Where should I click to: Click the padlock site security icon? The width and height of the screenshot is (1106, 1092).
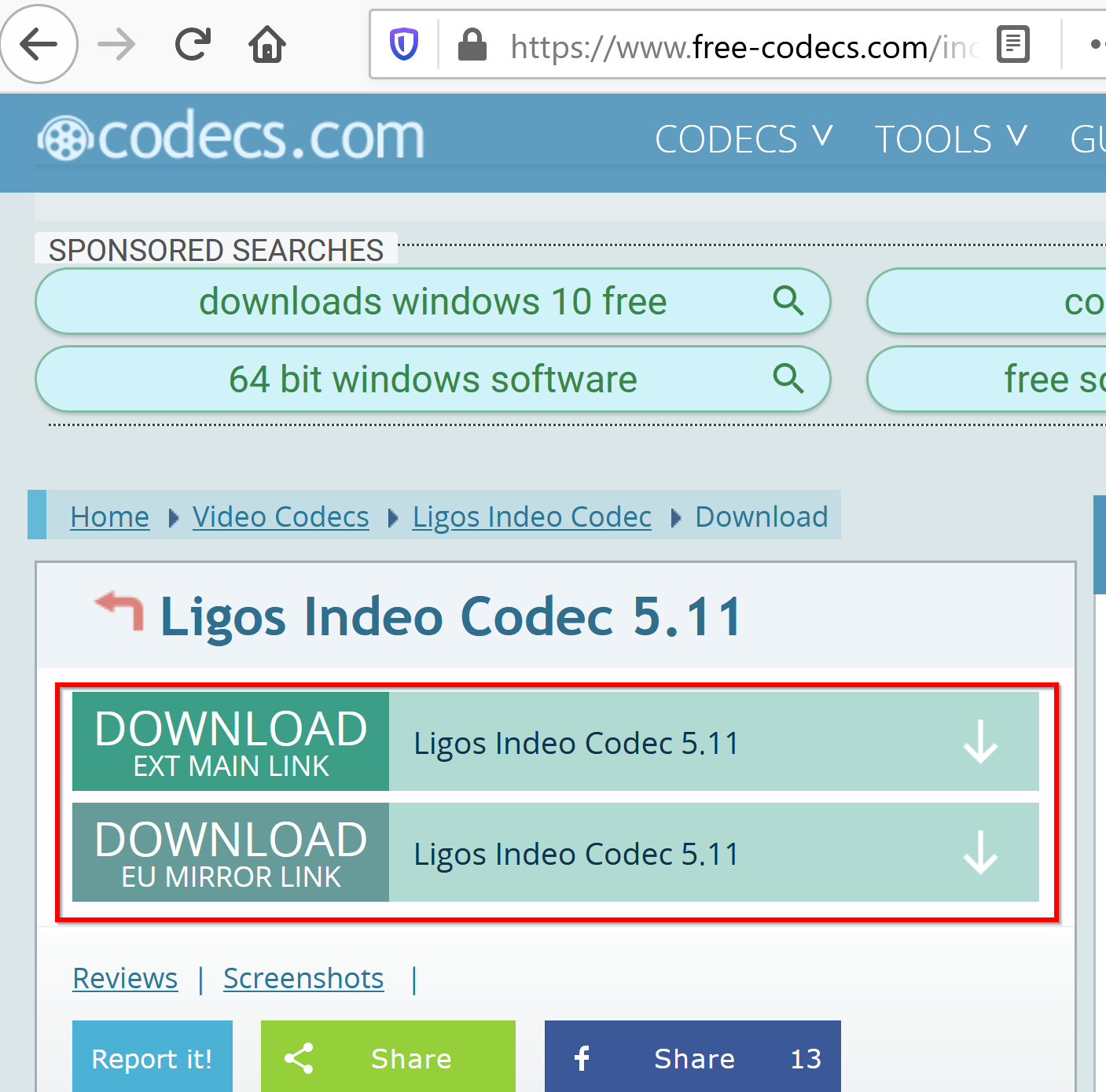(472, 45)
